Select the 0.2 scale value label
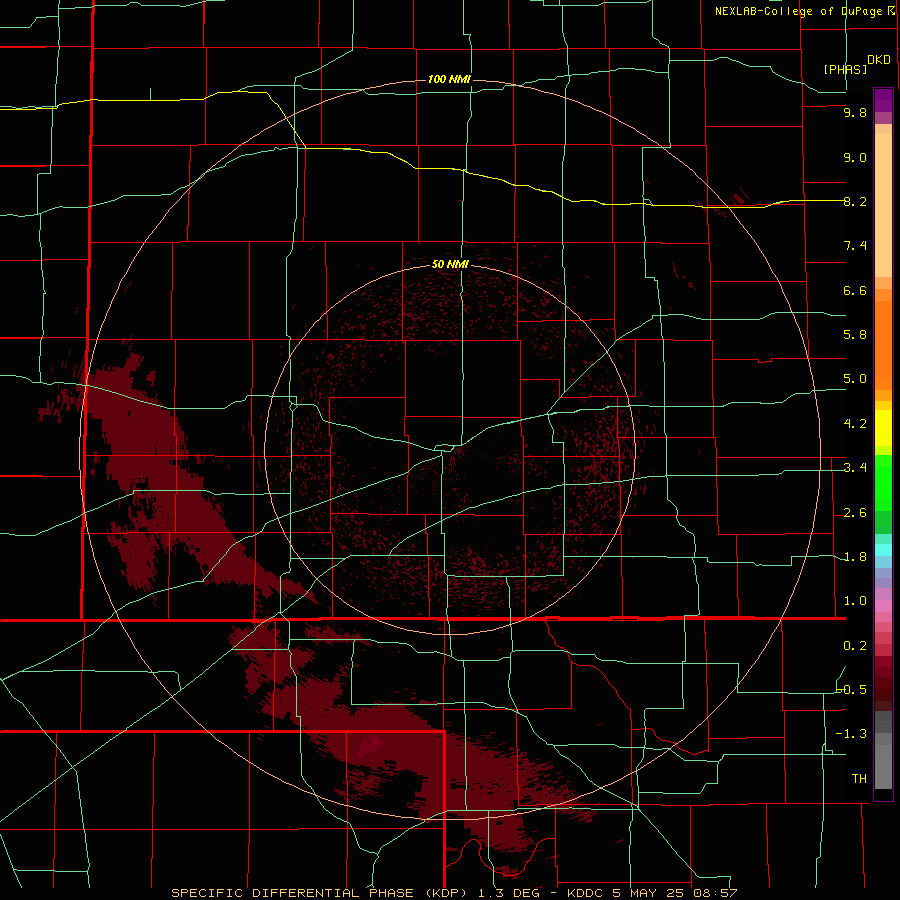 pyautogui.click(x=855, y=646)
